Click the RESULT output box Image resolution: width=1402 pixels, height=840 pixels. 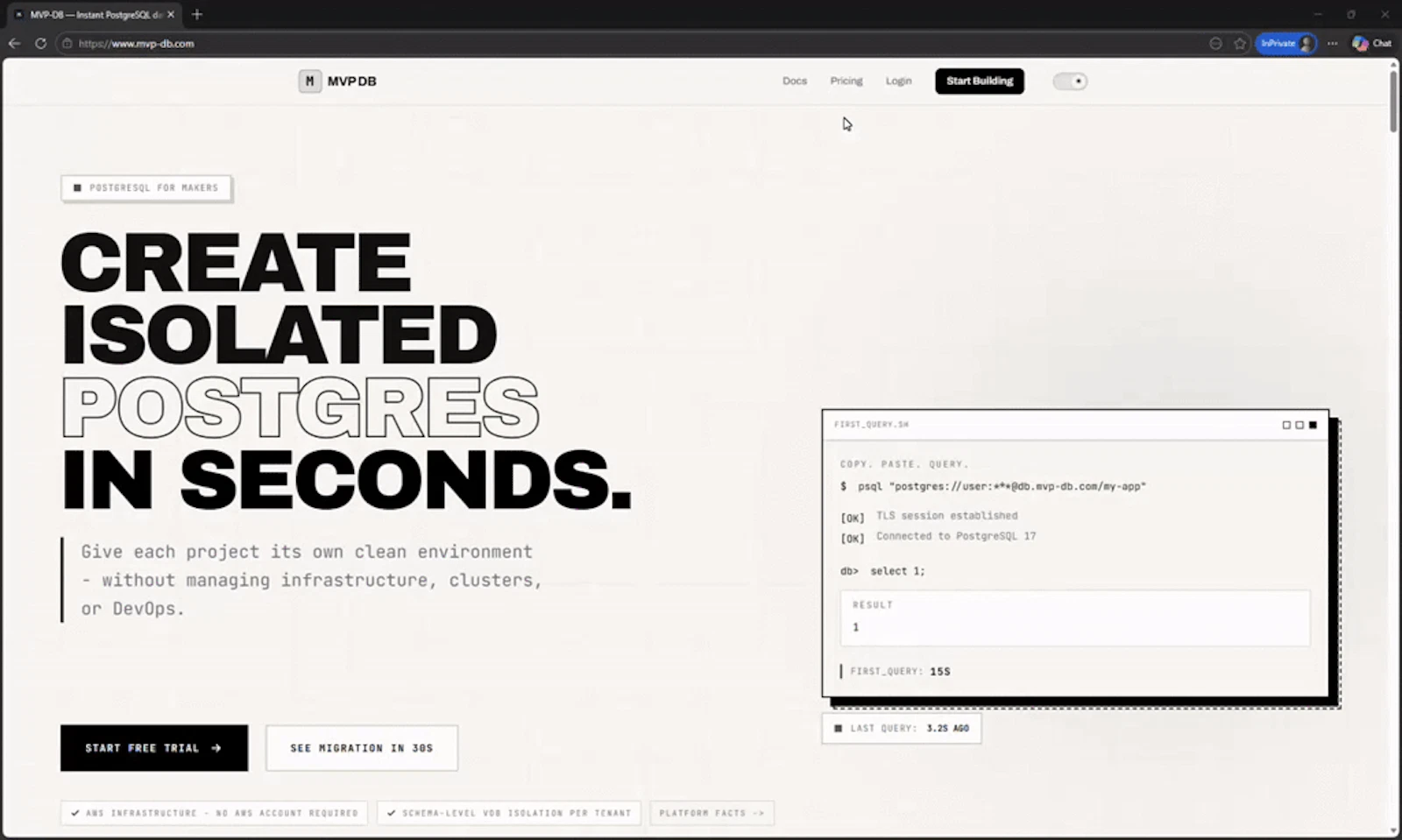tap(1075, 618)
